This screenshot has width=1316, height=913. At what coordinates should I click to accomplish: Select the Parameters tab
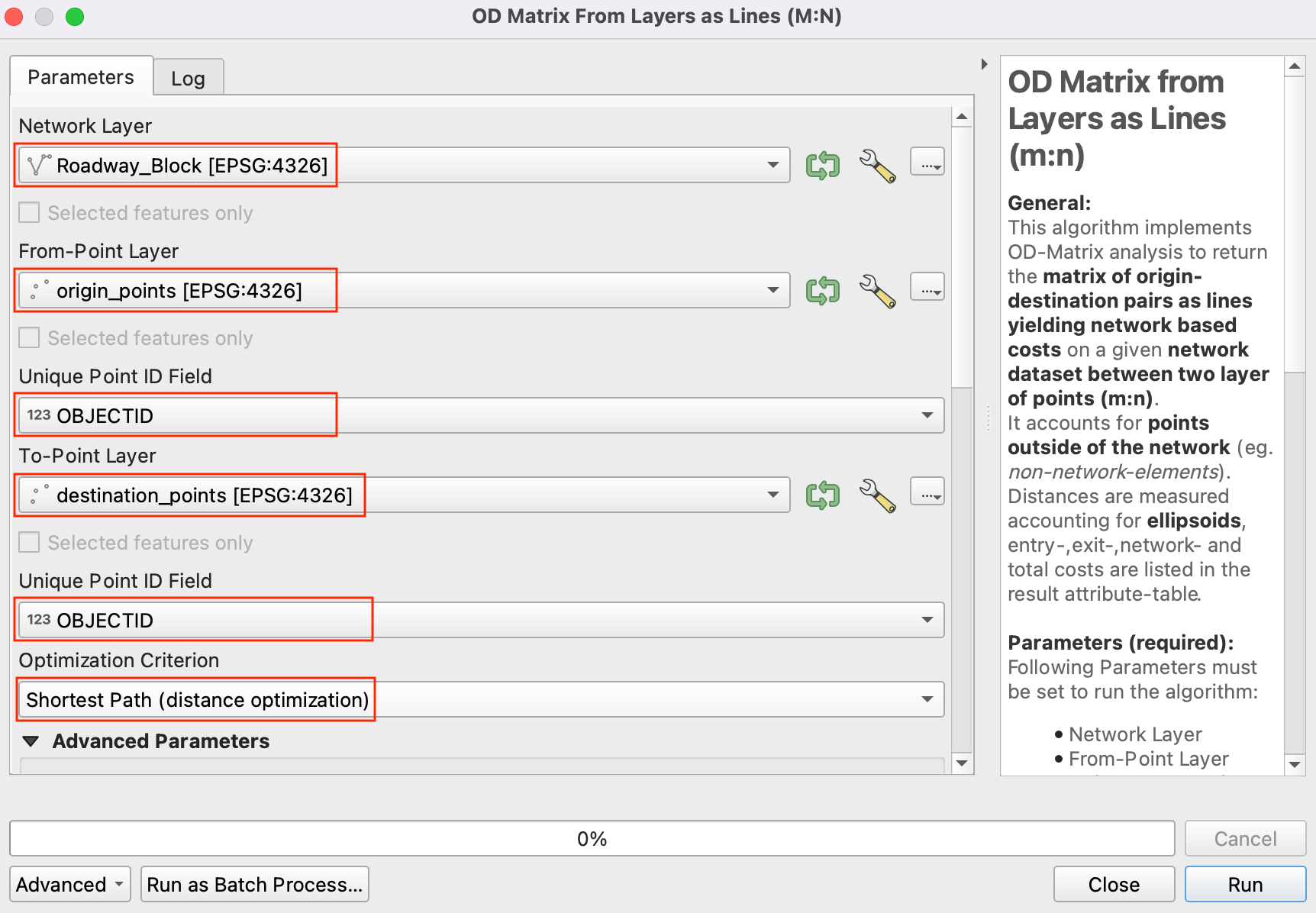pyautogui.click(x=81, y=77)
